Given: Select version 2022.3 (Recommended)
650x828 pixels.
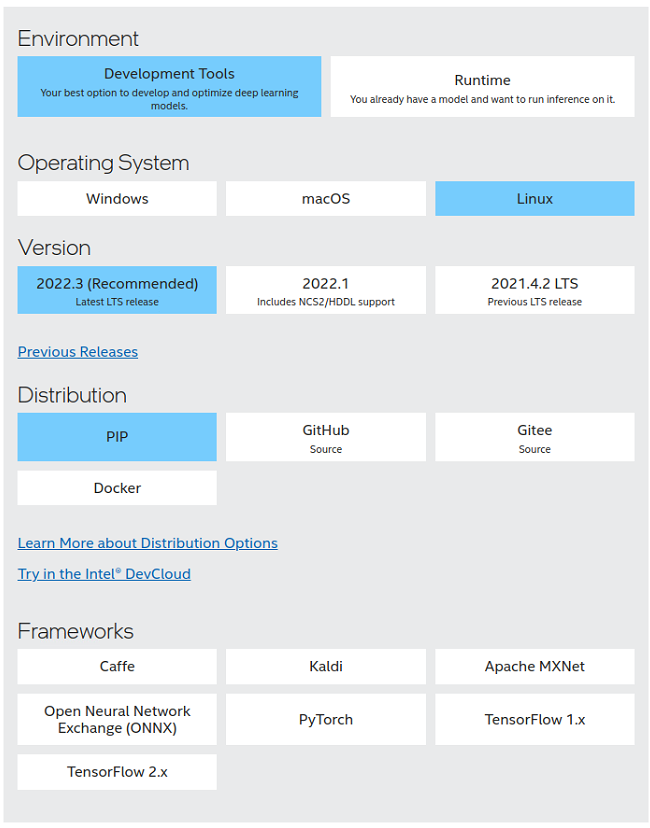Looking at the screenshot, I should 116,290.
